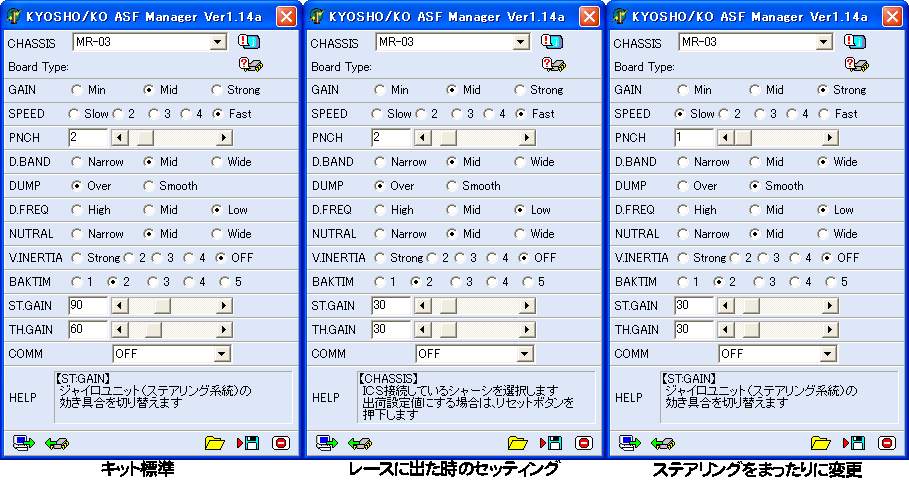Image resolution: width=909 pixels, height=480 pixels.
Task: Close the right ASF Manager window
Action: (893, 17)
